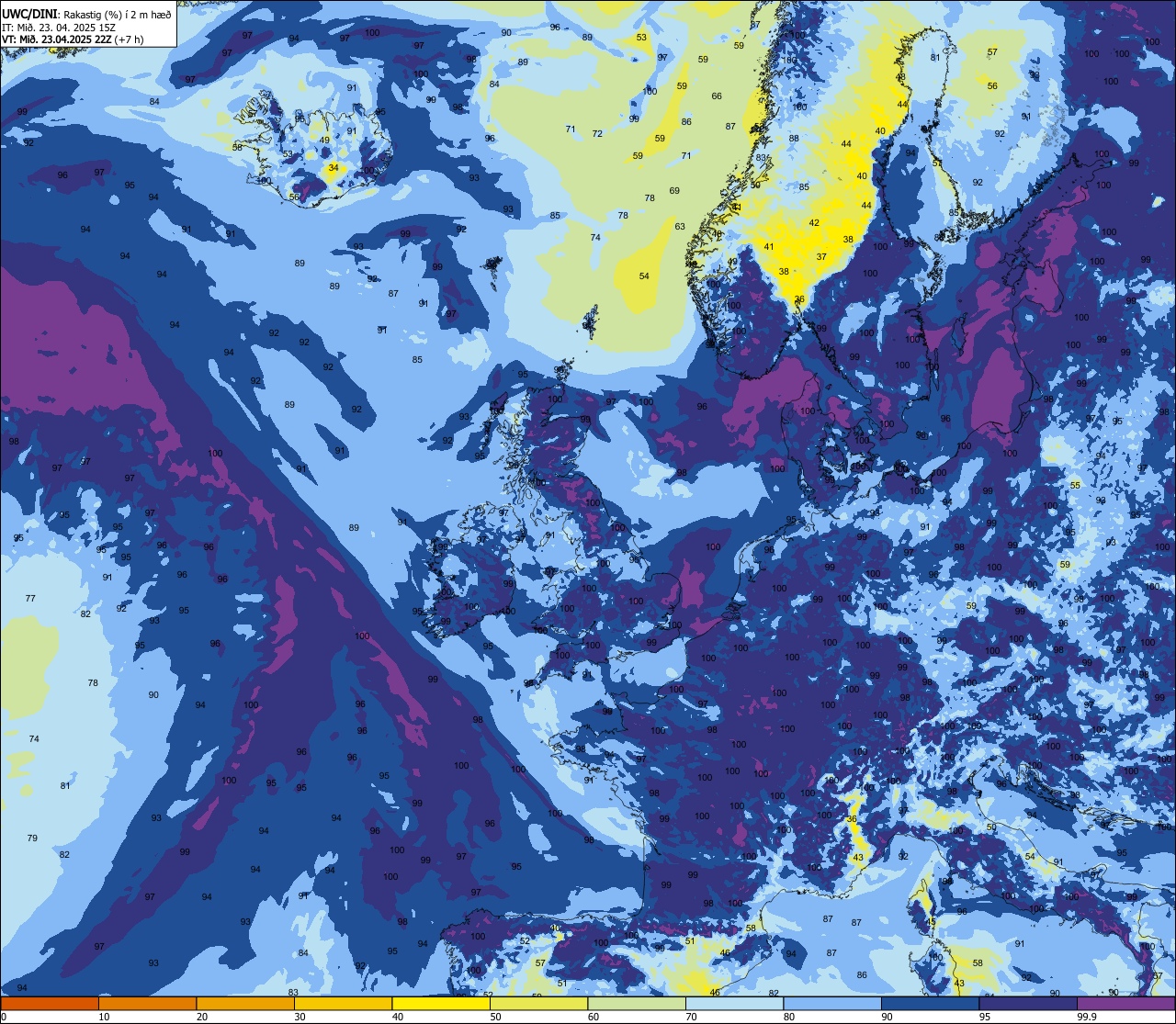Click the '34' humidity value over Iceland

(x=333, y=168)
